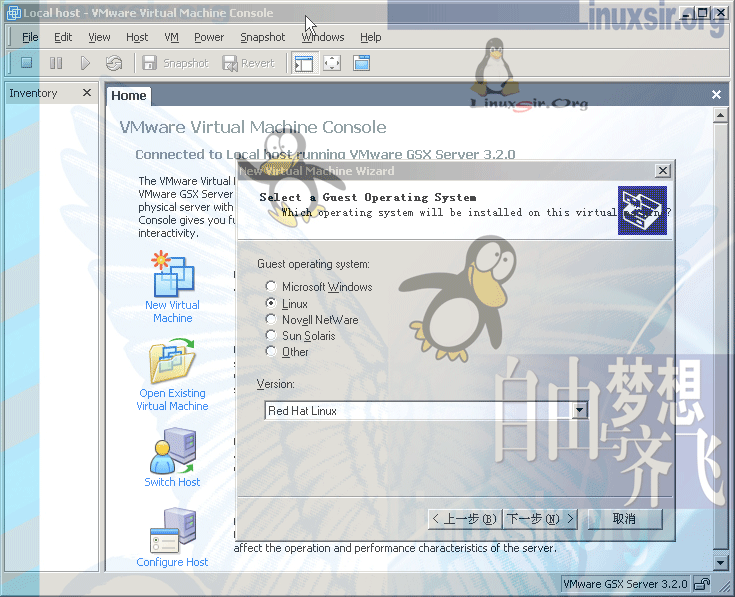This screenshot has width=735, height=597.
Task: Select the Novell NetWare radio button
Action: click(x=270, y=319)
